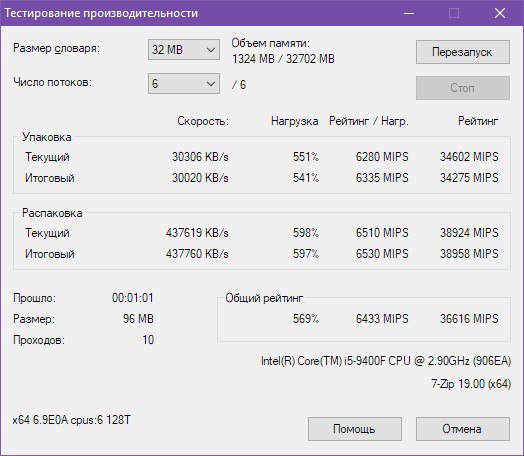Click the Число потоков label
Screen dimensions: 524x456
[52, 82]
